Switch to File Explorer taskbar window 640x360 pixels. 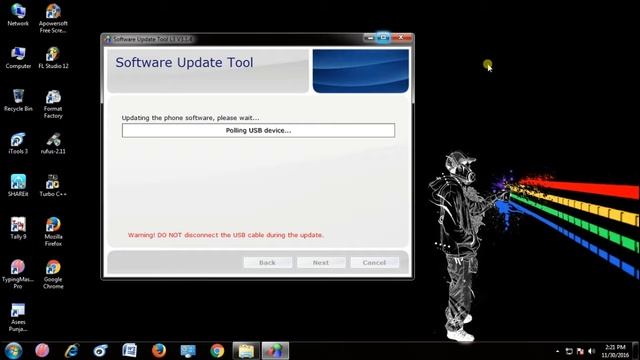click(x=246, y=351)
